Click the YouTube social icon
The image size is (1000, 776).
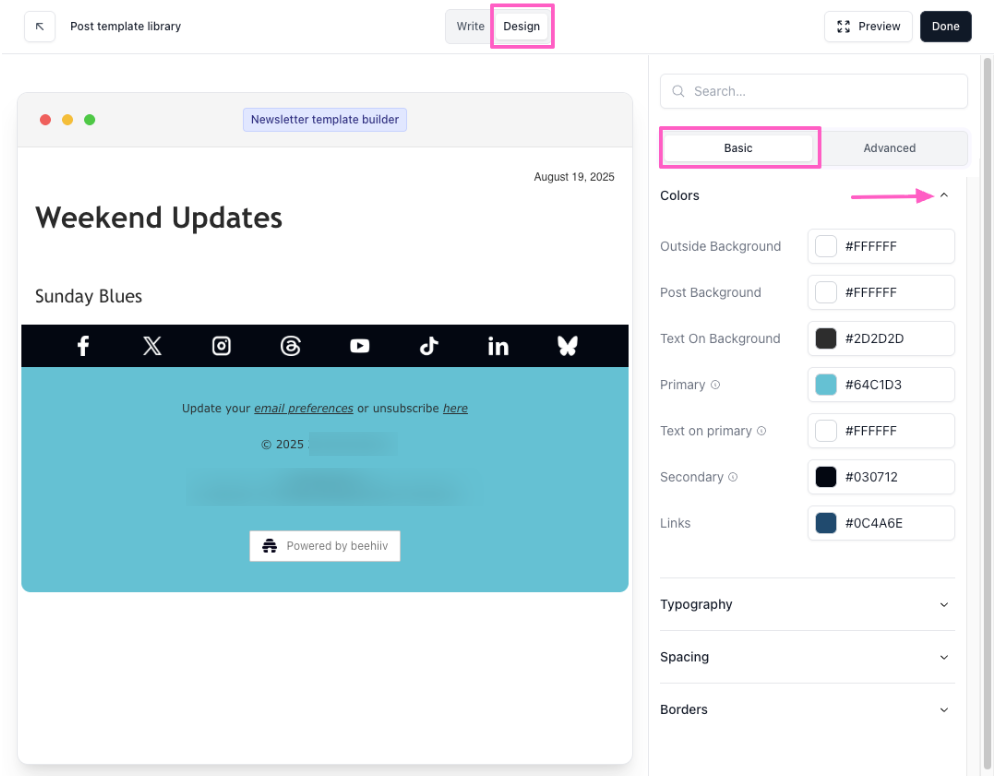click(x=360, y=346)
